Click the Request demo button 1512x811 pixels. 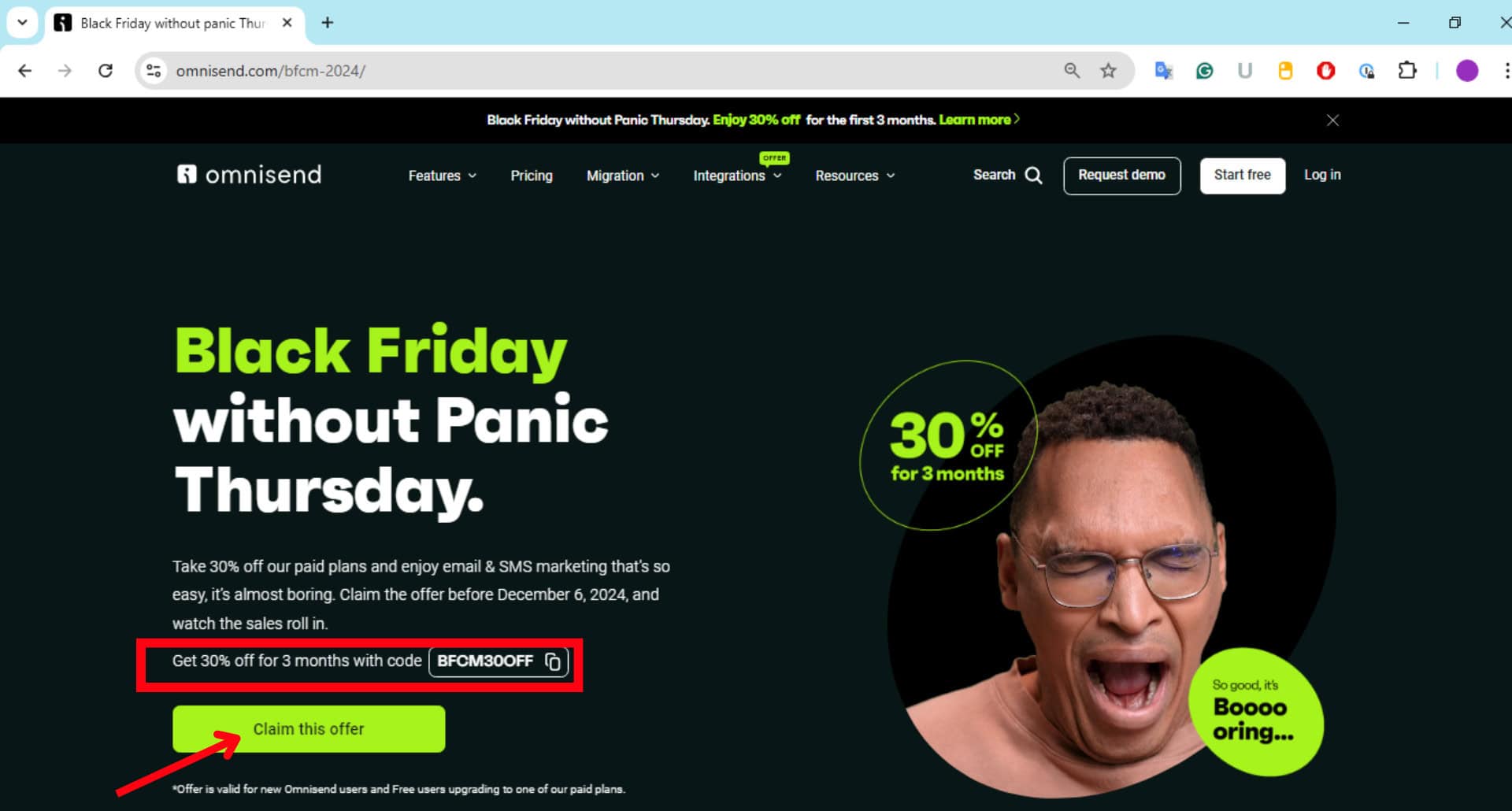(1121, 176)
